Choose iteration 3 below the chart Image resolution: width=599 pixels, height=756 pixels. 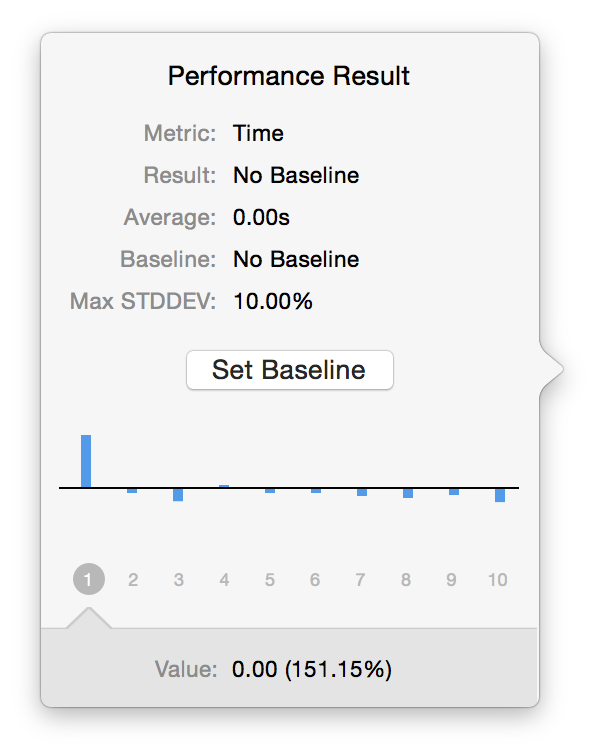(x=178, y=579)
